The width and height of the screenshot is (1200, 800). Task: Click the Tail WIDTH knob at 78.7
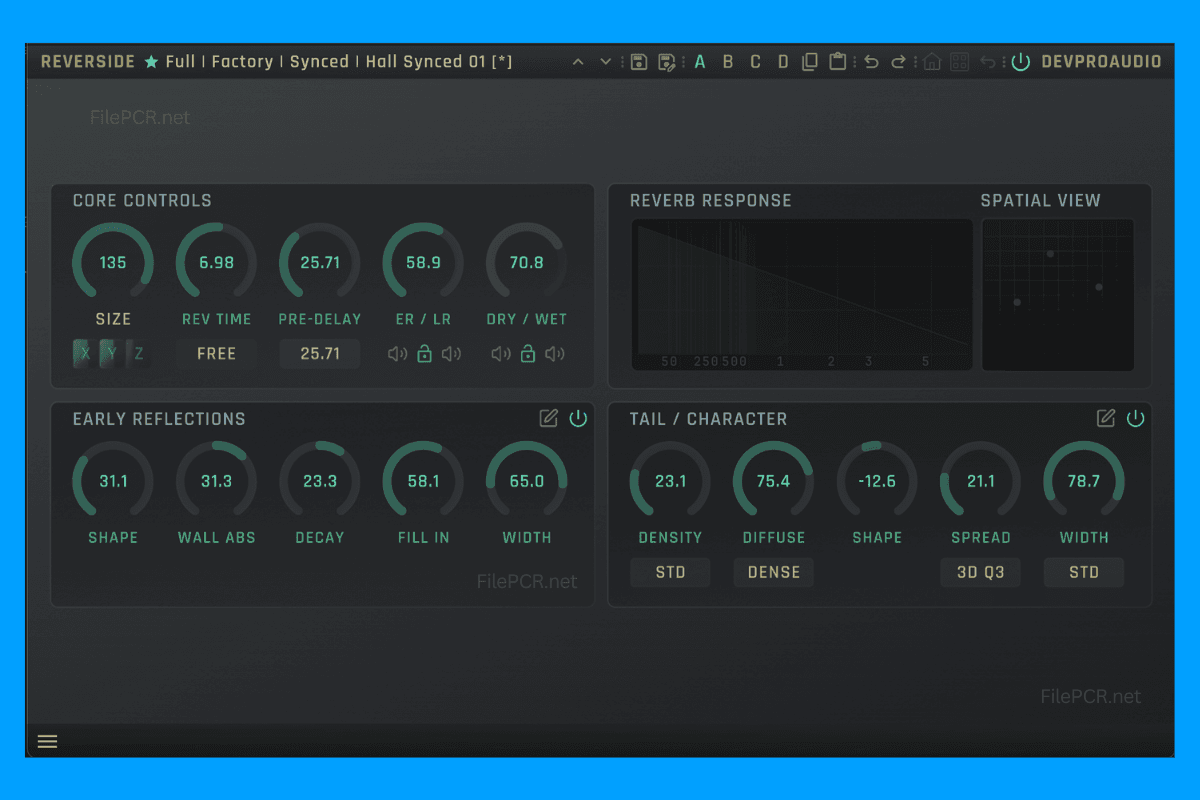(x=1084, y=481)
